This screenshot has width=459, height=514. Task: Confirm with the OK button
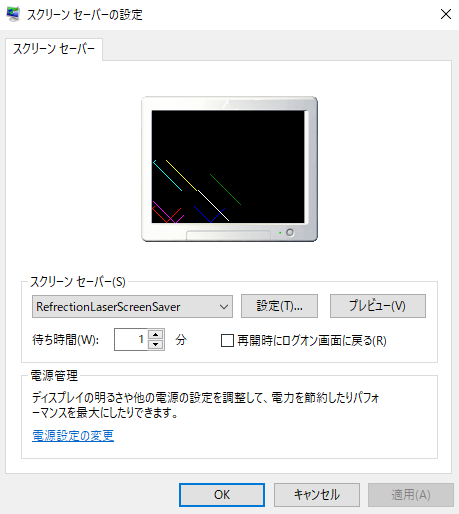[222, 495]
